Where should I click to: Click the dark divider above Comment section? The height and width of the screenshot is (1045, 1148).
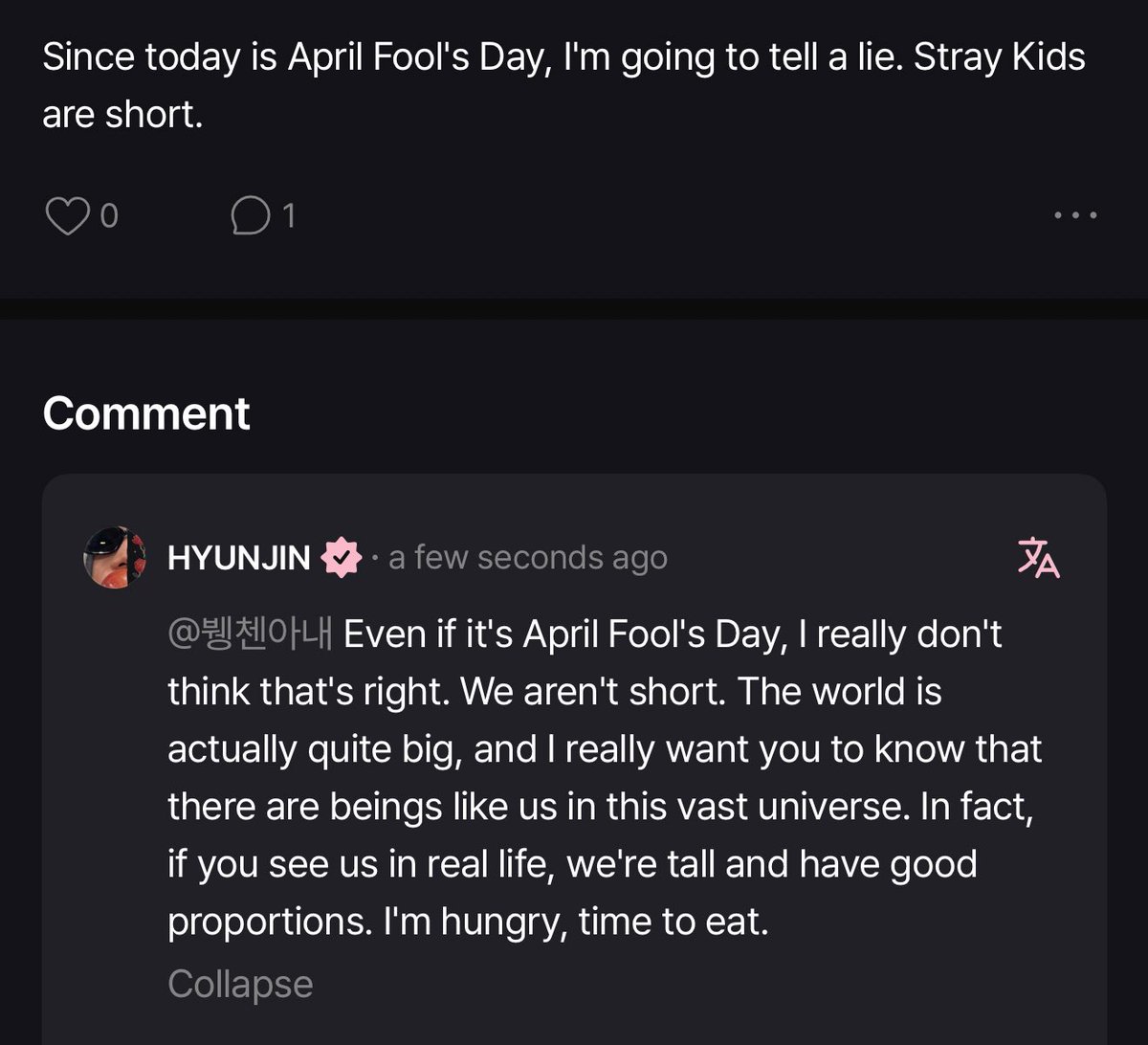574,308
